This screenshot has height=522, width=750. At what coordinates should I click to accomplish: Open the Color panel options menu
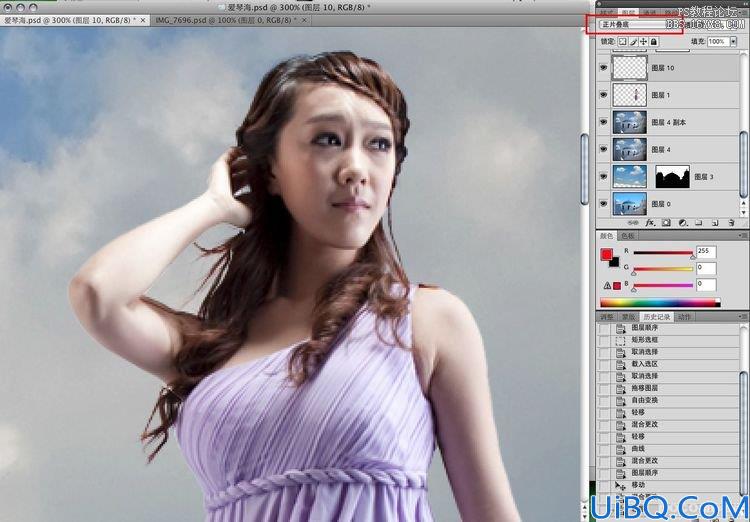point(742,236)
